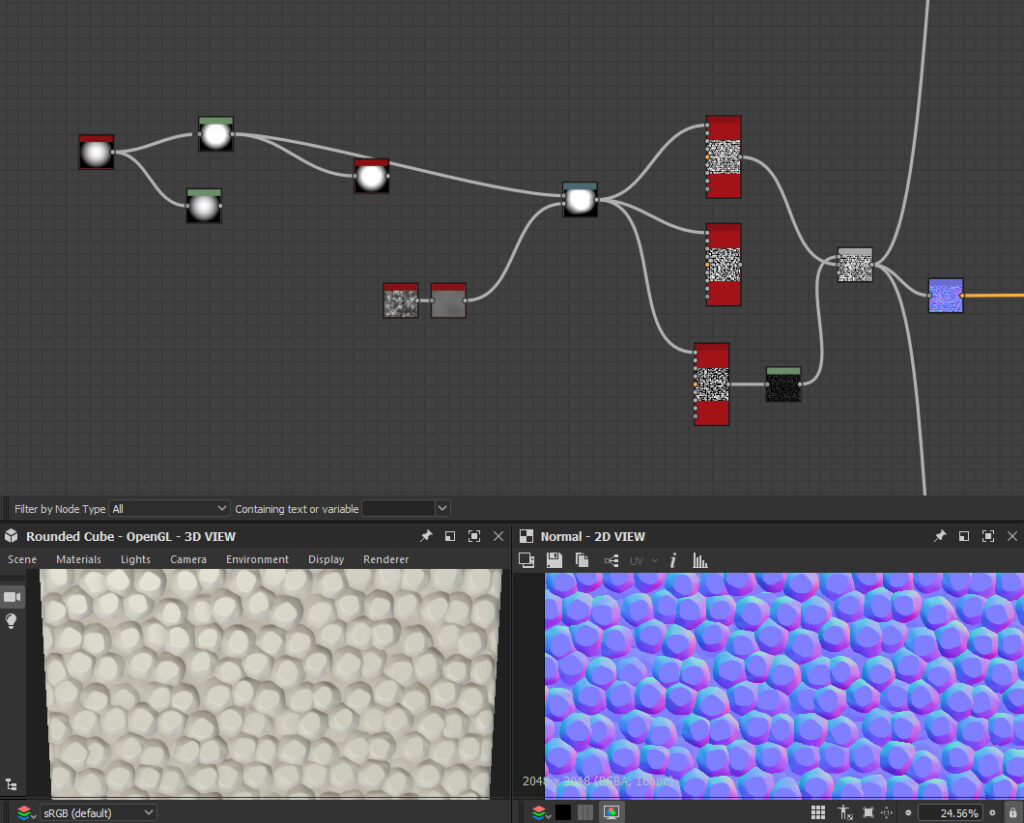The width and height of the screenshot is (1024, 823).
Task: Open the sRGB (default) color space dropdown
Action: point(98,813)
